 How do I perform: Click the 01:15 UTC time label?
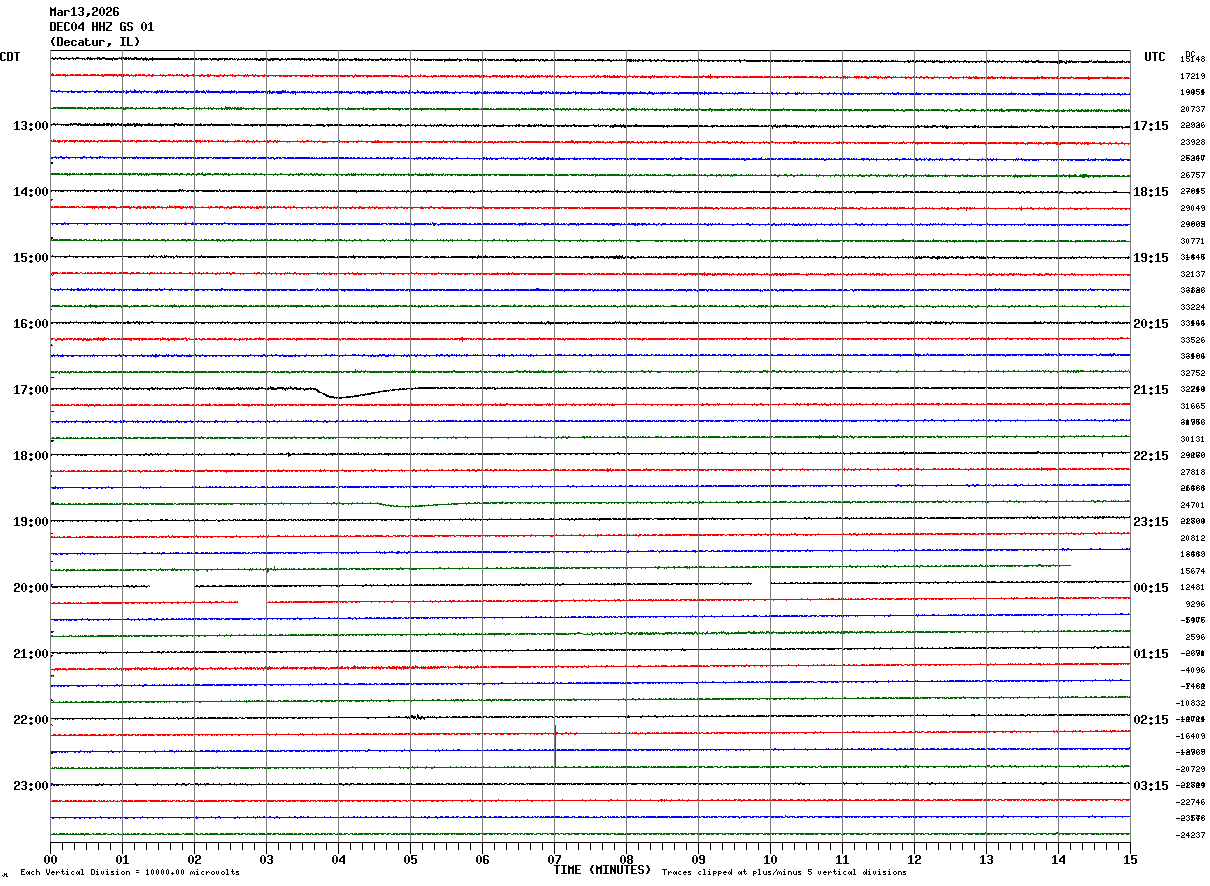1151,654
